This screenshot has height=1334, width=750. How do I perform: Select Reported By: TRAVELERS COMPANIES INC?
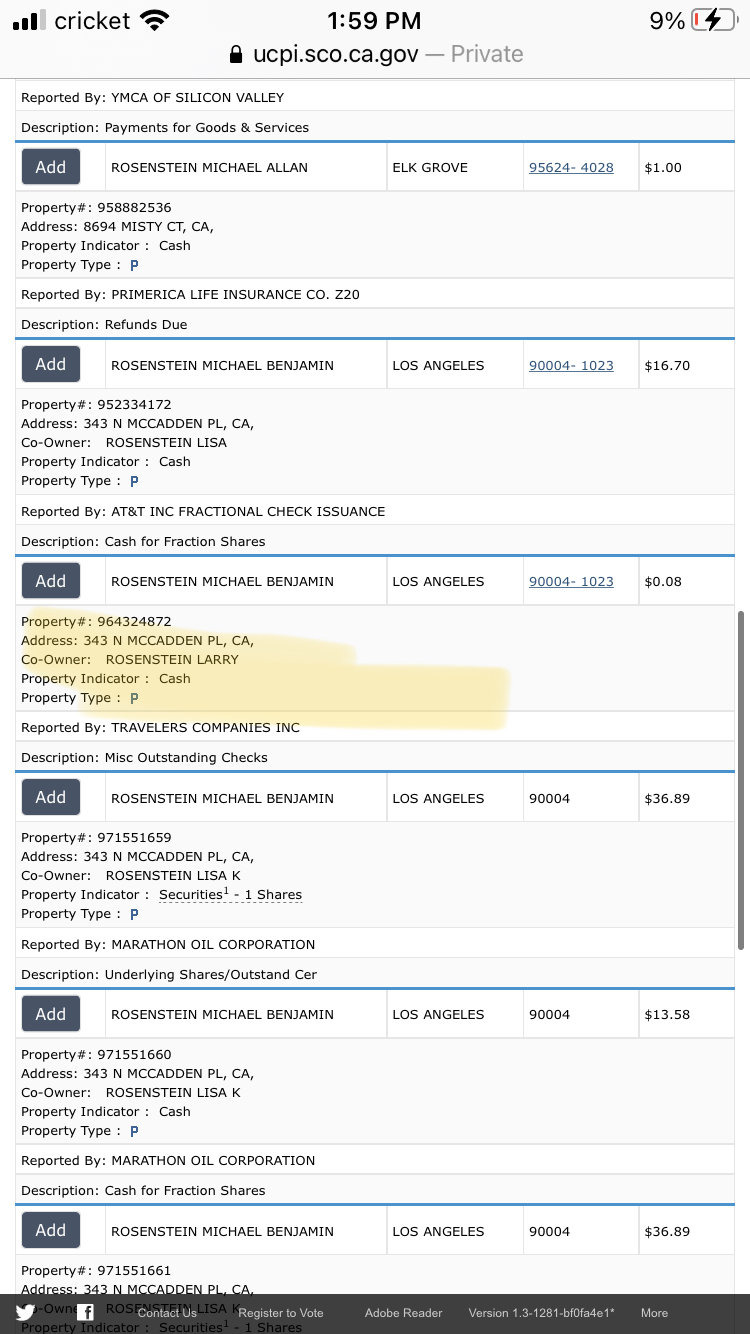160,727
